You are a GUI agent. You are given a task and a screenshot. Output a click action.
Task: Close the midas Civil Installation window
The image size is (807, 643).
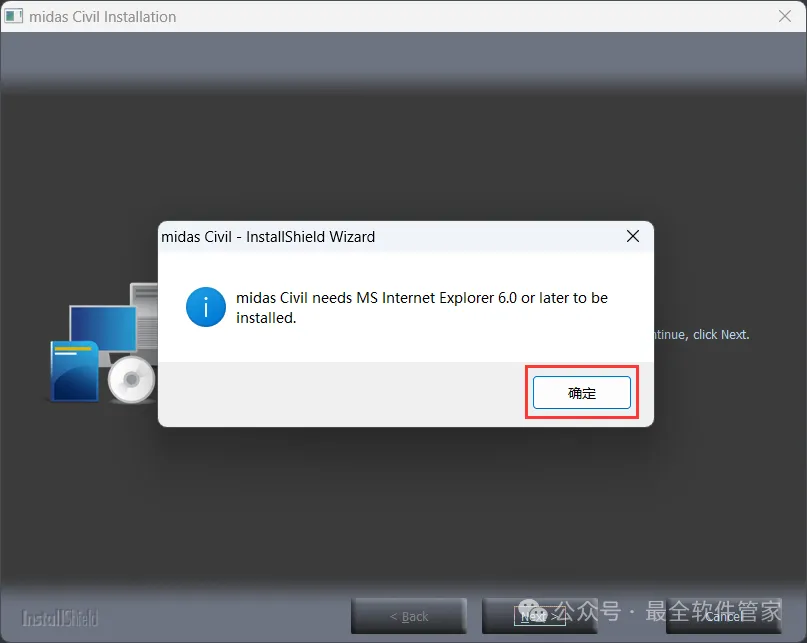click(x=785, y=16)
